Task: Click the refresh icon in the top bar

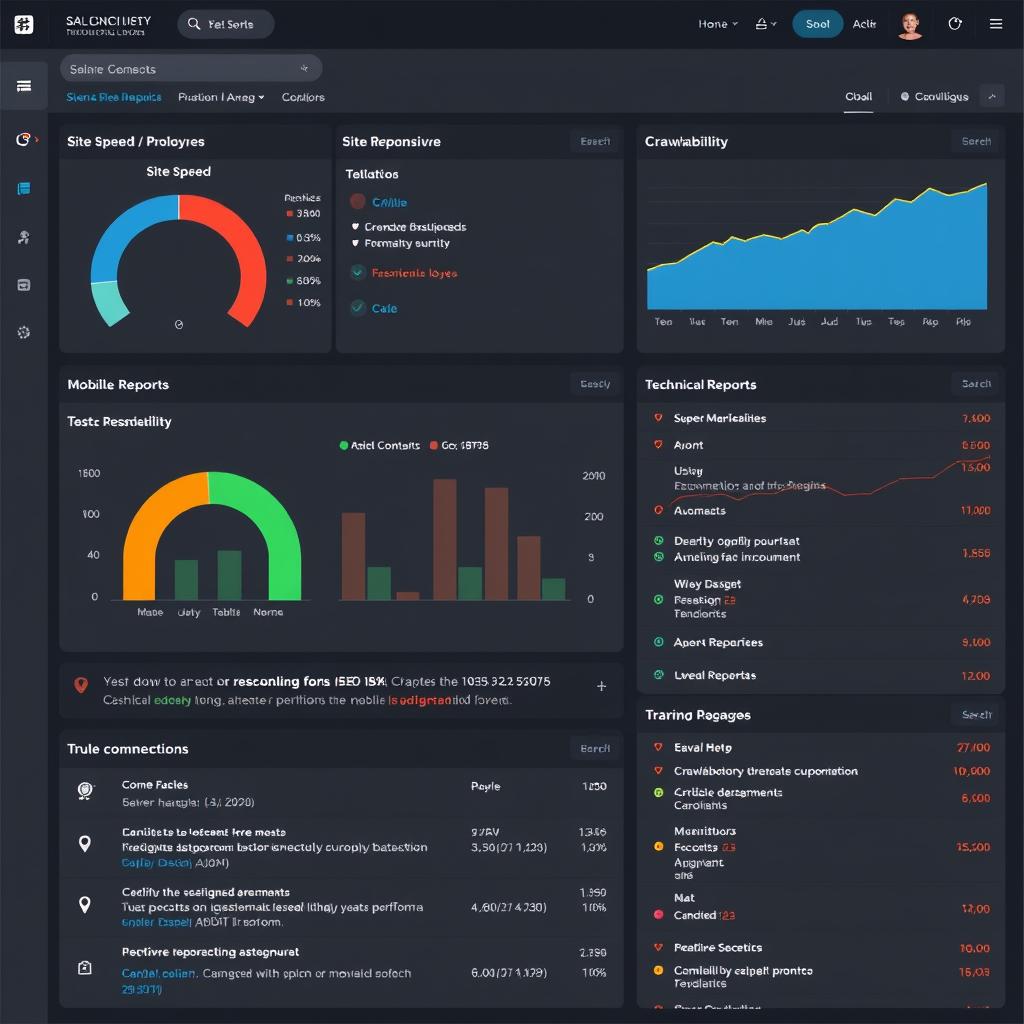Action: click(x=954, y=23)
